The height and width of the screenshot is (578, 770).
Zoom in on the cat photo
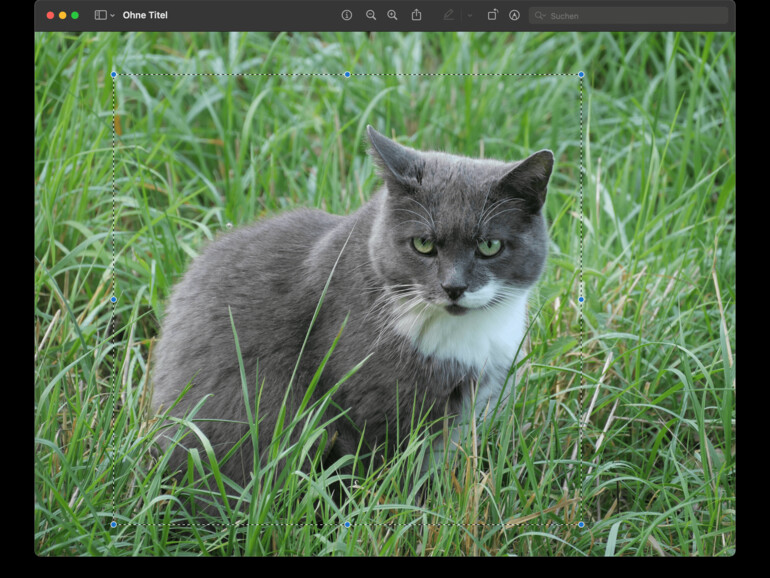pos(392,15)
